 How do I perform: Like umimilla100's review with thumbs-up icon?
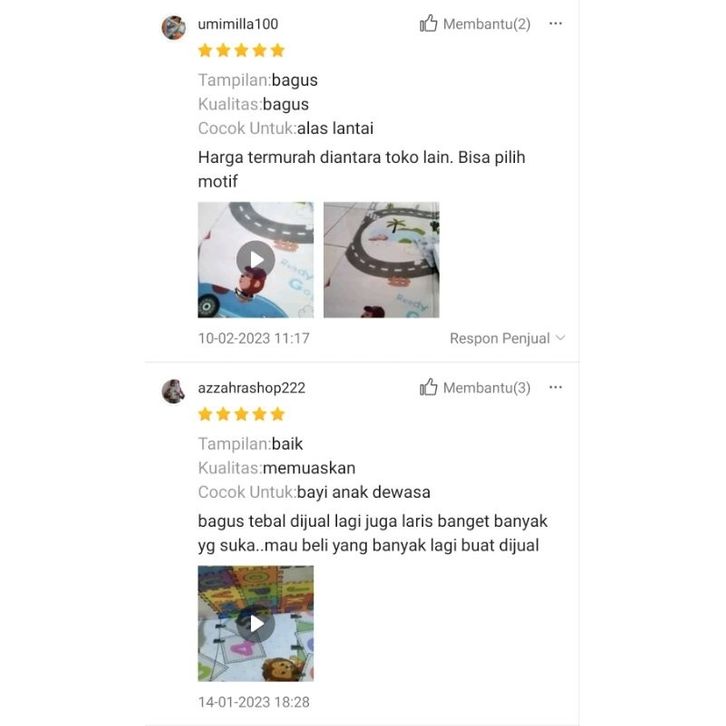pos(428,23)
